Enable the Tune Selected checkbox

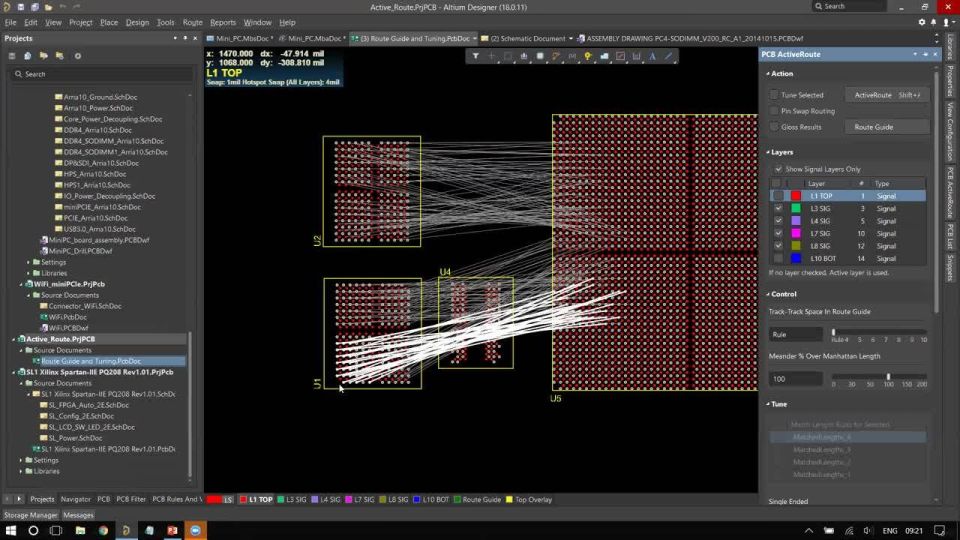click(774, 95)
